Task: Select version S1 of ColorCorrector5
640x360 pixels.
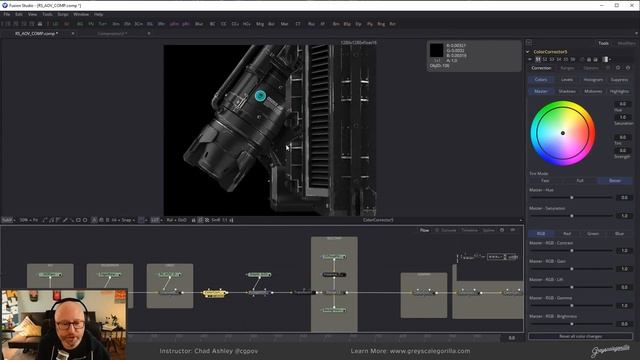Action: coord(538,60)
